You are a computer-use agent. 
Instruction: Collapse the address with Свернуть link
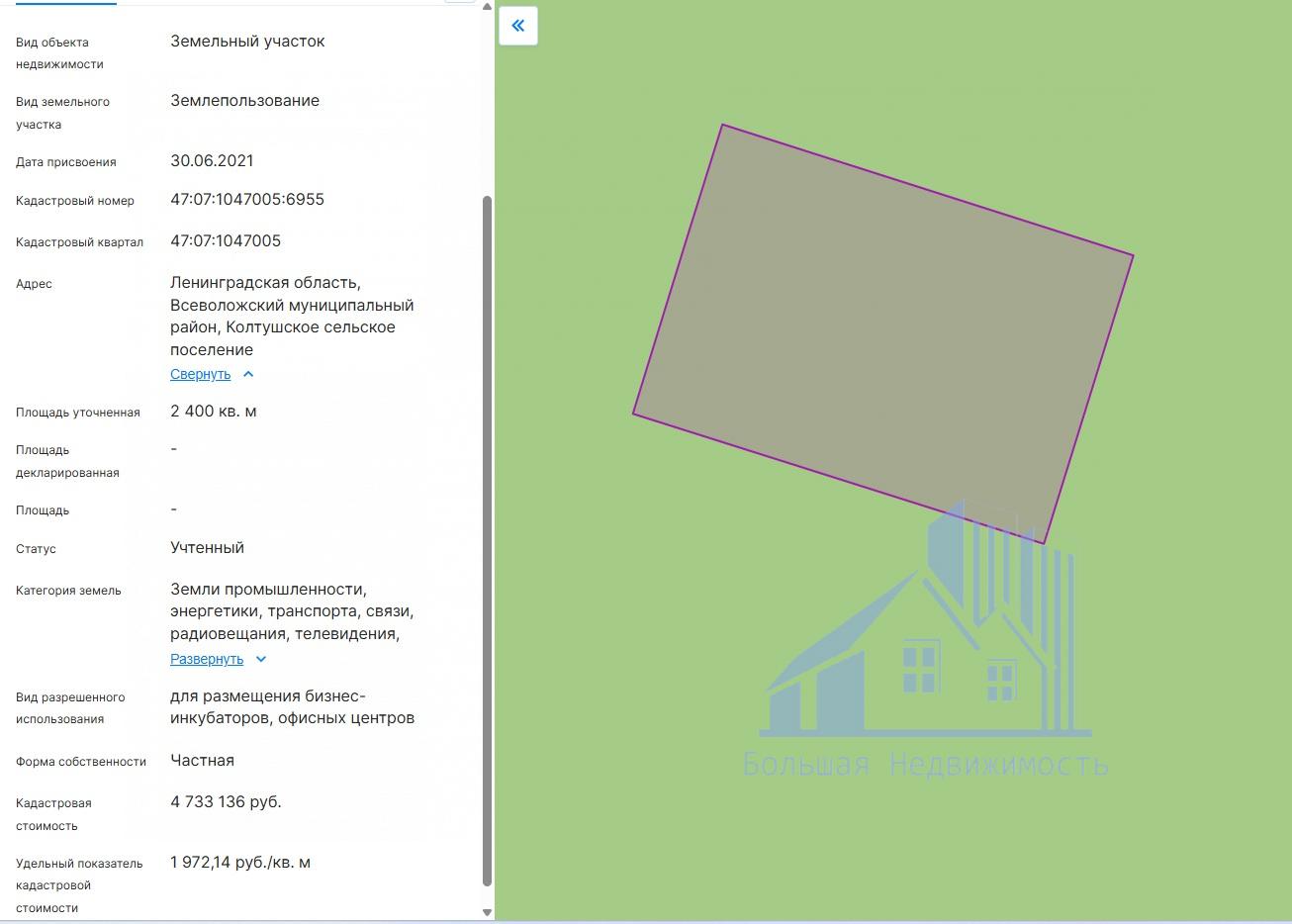tap(200, 374)
